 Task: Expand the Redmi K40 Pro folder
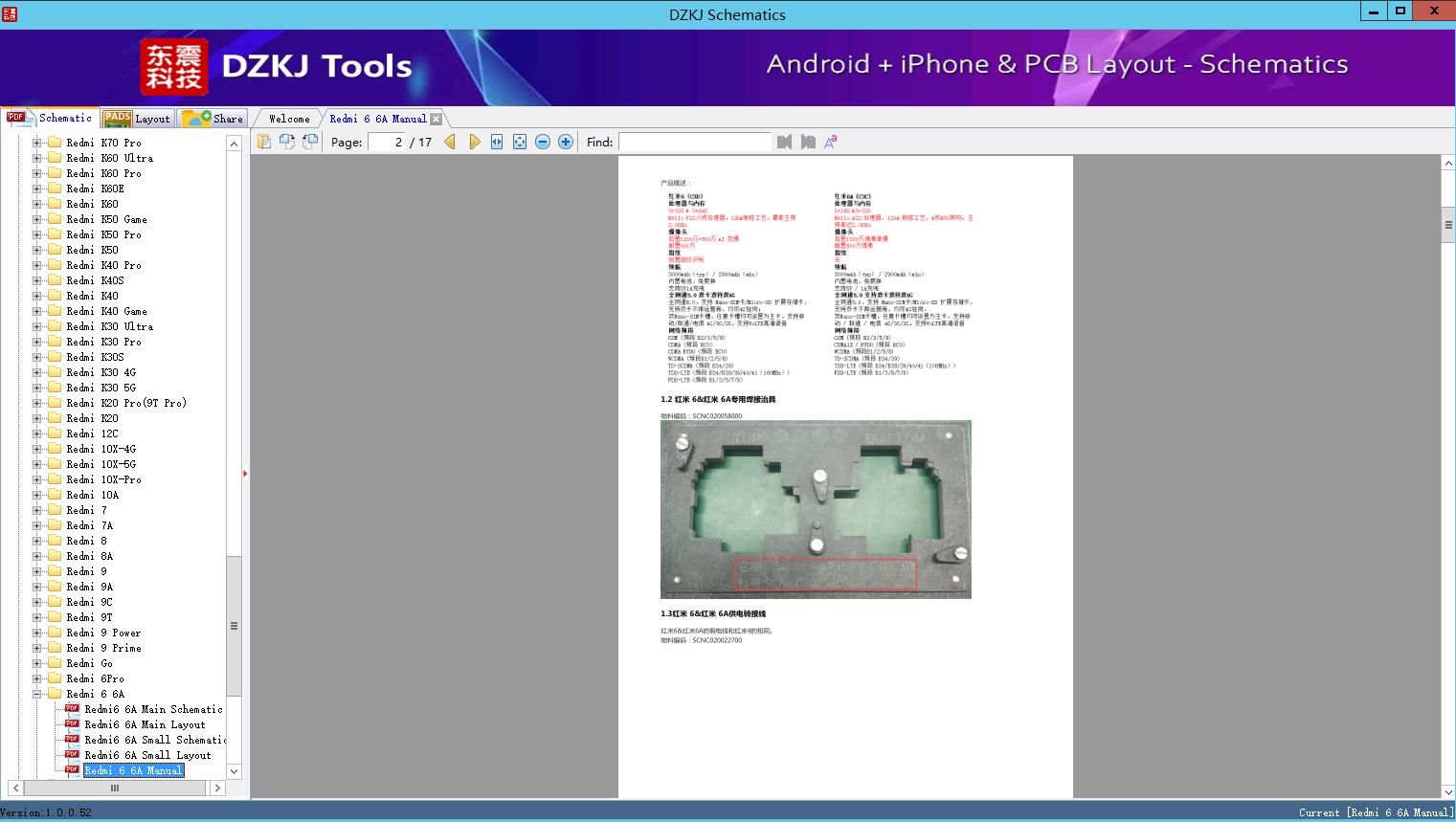pyautogui.click(x=37, y=265)
